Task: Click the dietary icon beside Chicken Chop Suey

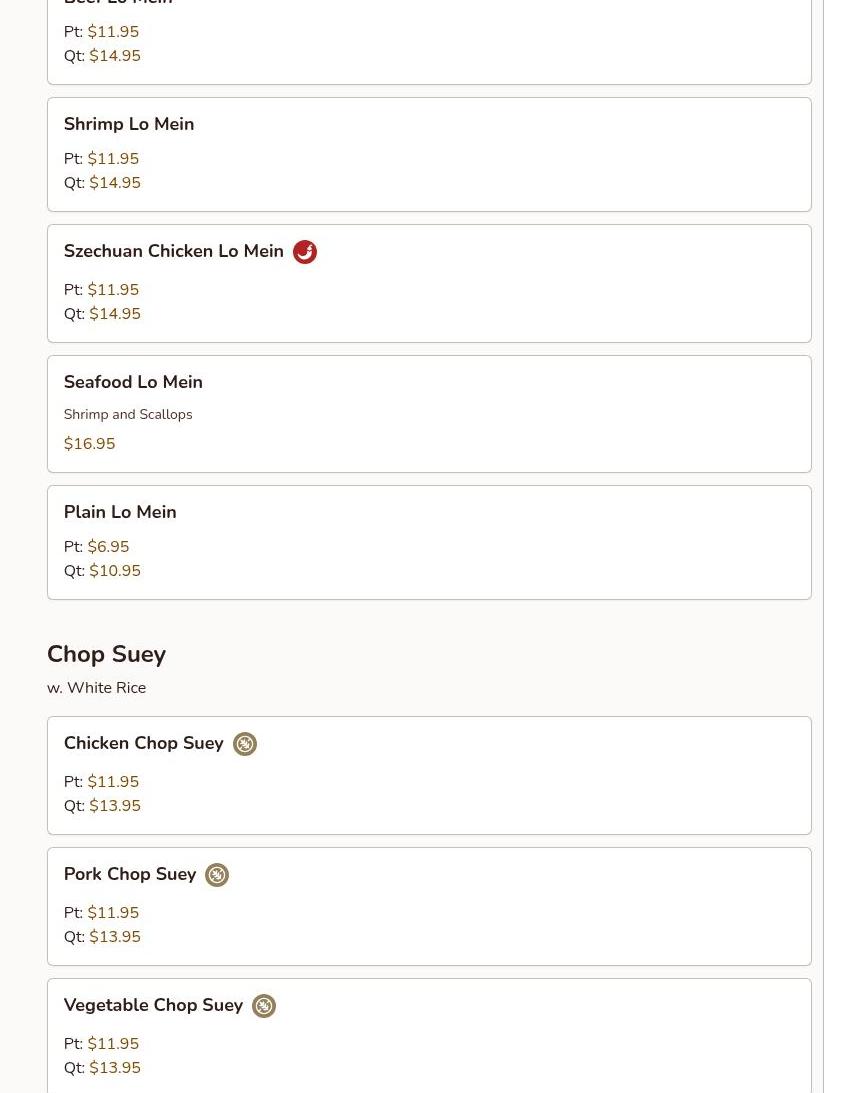Action: coord(245,744)
